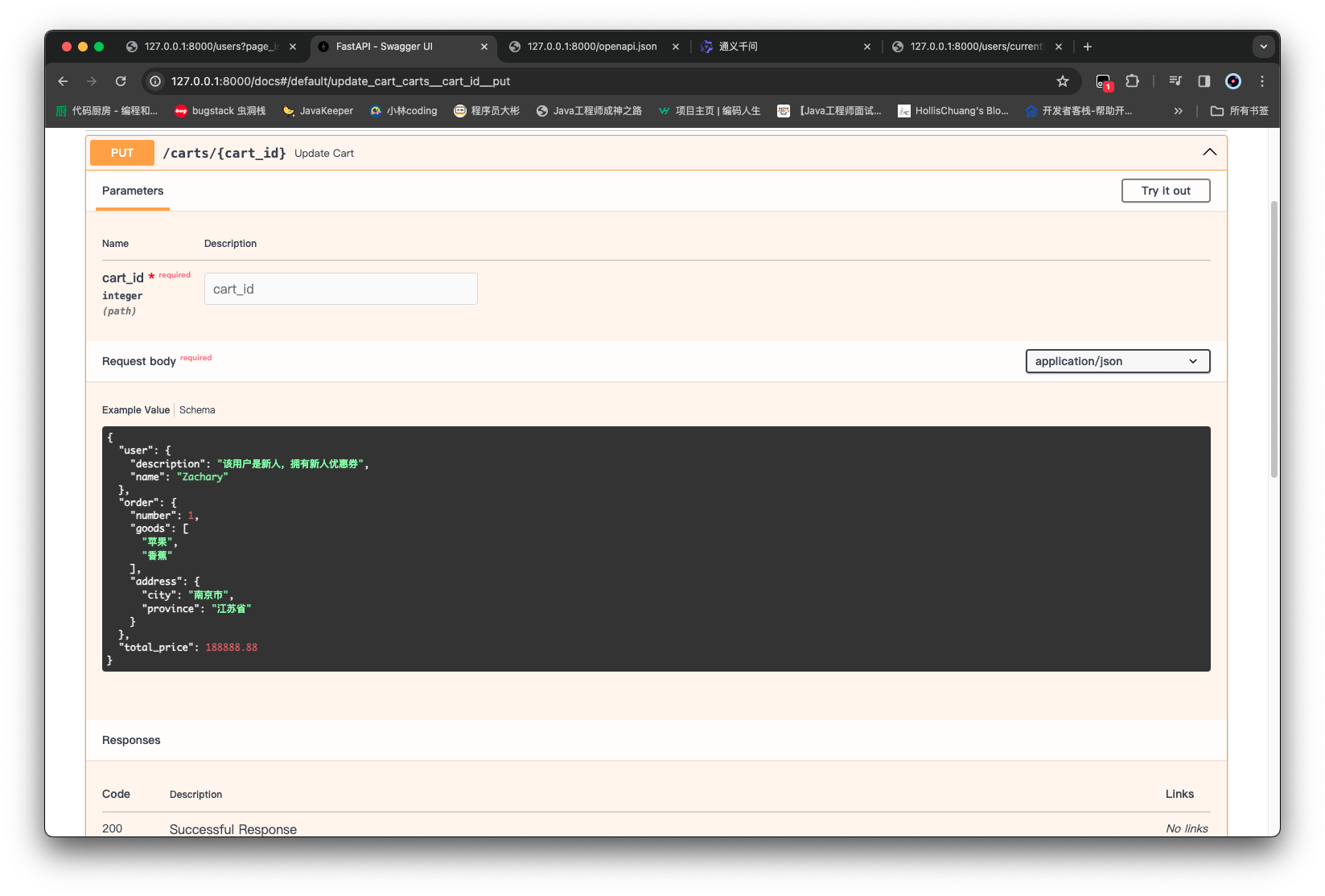Click the "南京市" city value
This screenshot has width=1325, height=896.
point(208,595)
